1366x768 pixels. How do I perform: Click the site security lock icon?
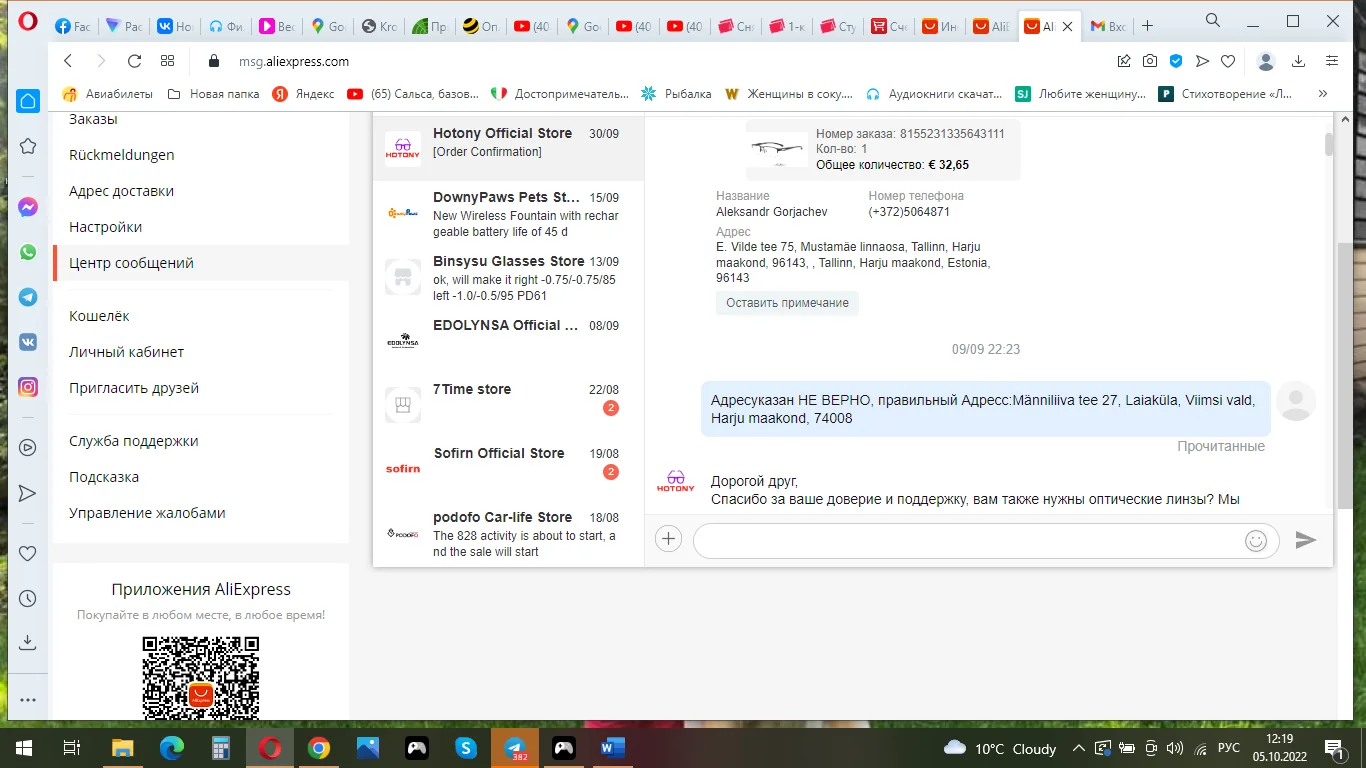pyautogui.click(x=213, y=61)
